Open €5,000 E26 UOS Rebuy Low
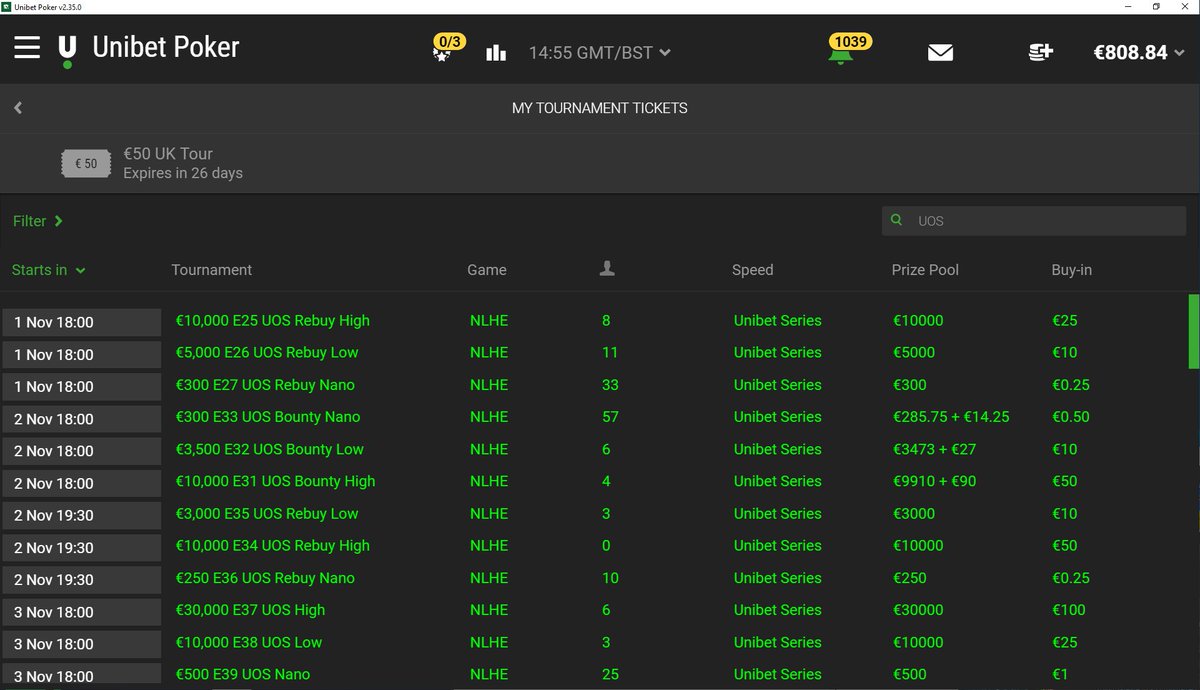Viewport: 1200px width, 690px height. pos(267,353)
